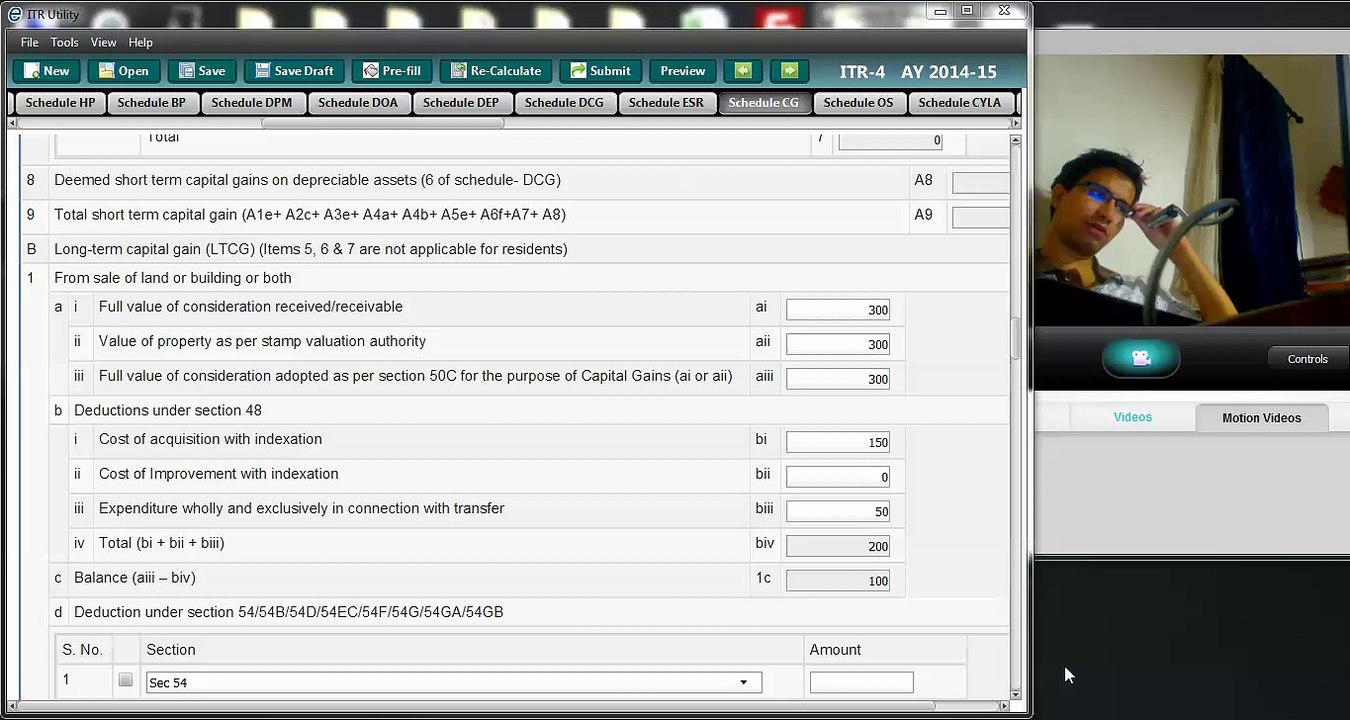Click the ai full value of consideration field
1350x720 pixels.
(838, 310)
